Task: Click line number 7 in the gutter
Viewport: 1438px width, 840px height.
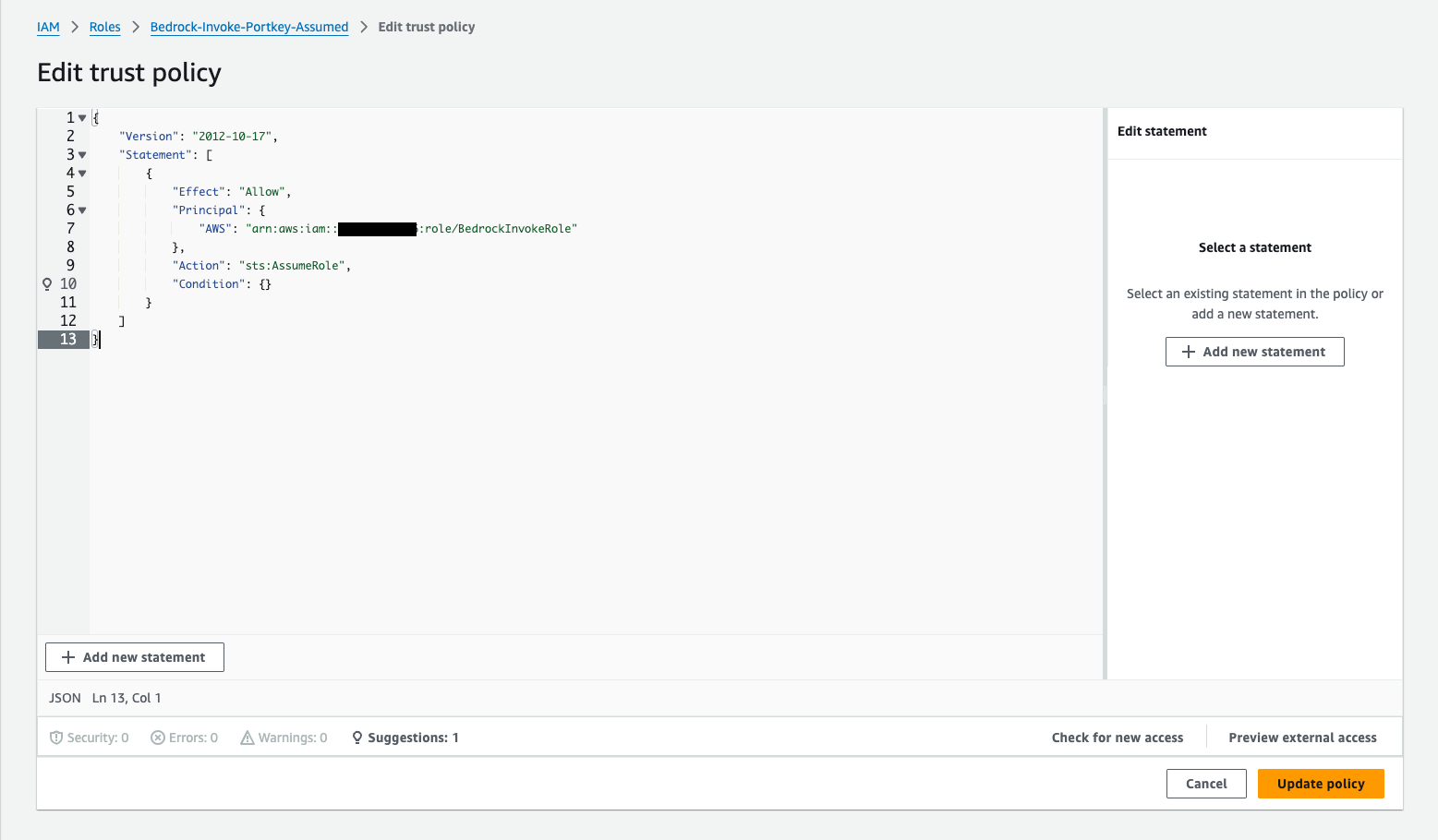Action: pyautogui.click(x=70, y=229)
